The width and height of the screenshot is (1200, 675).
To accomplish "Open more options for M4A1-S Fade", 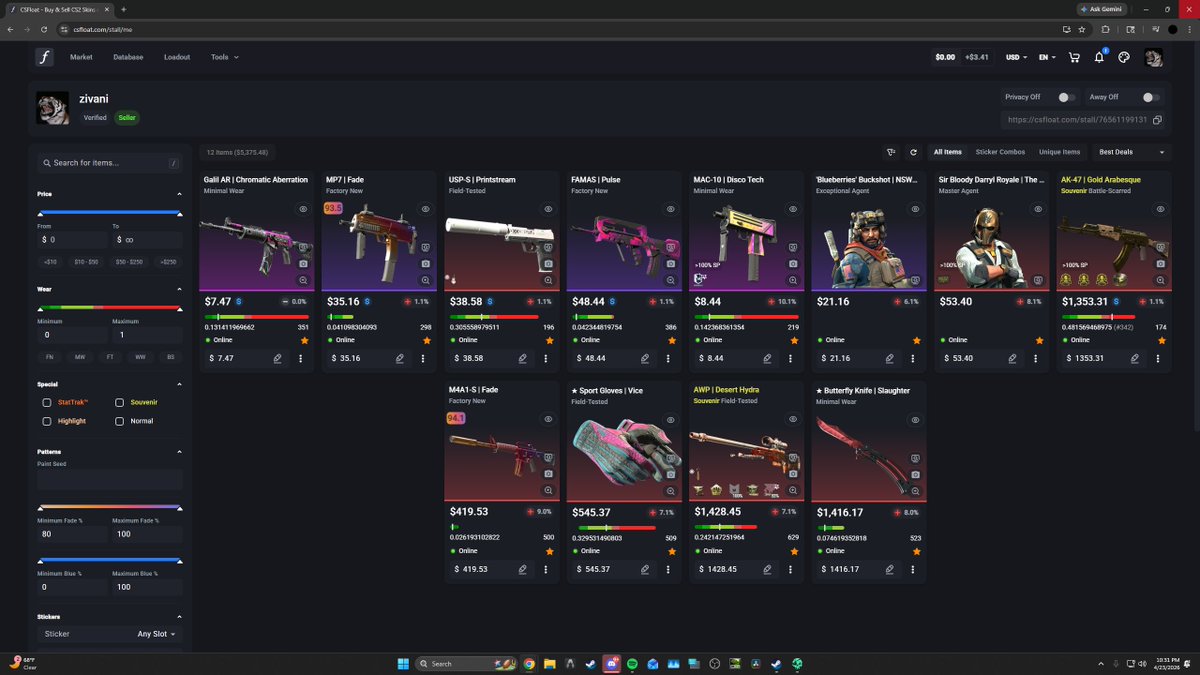I will (545, 569).
